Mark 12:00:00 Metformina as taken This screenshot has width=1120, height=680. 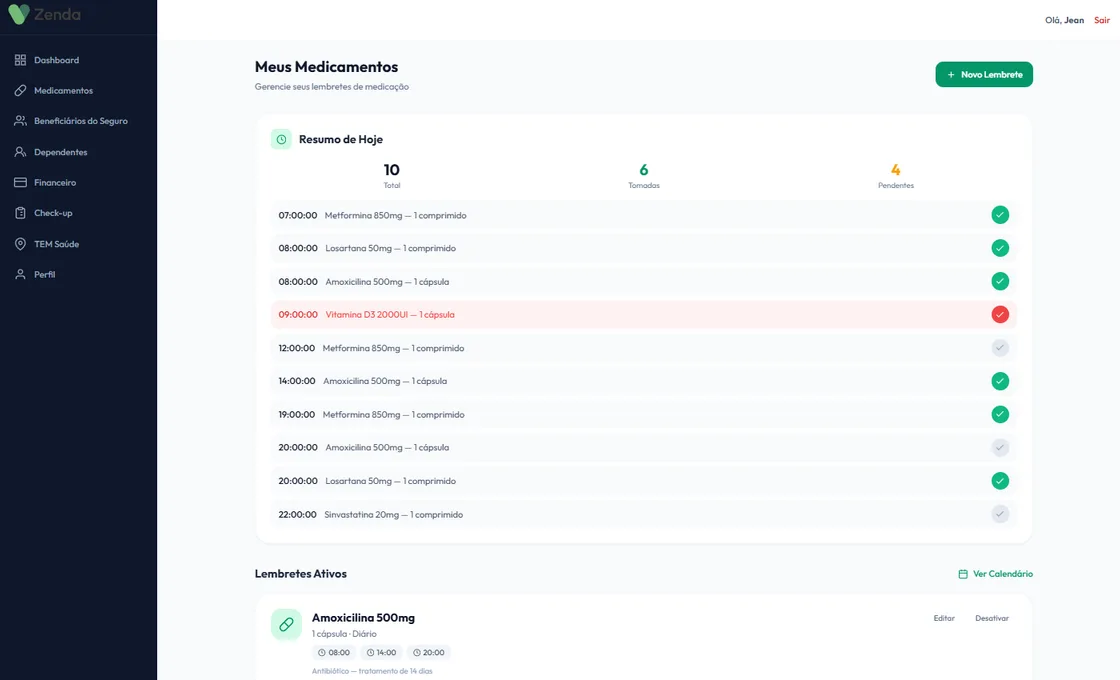[1000, 348]
